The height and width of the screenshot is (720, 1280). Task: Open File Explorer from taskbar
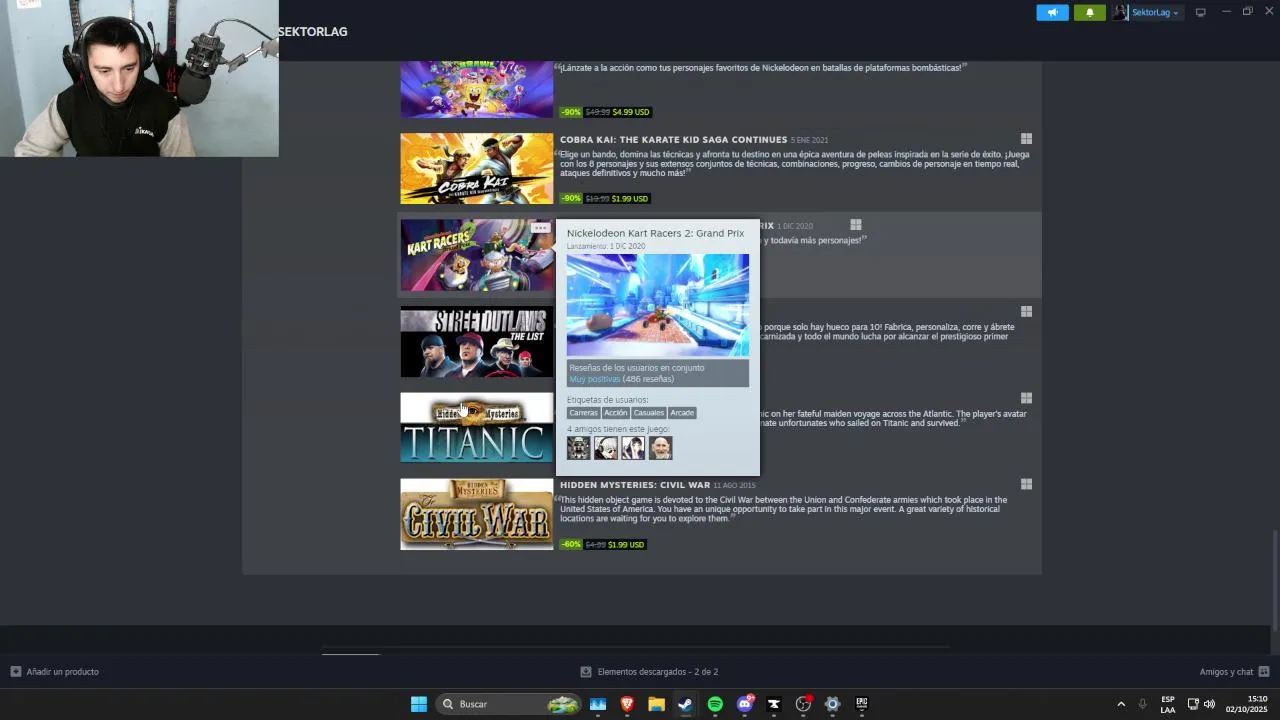[x=656, y=704]
